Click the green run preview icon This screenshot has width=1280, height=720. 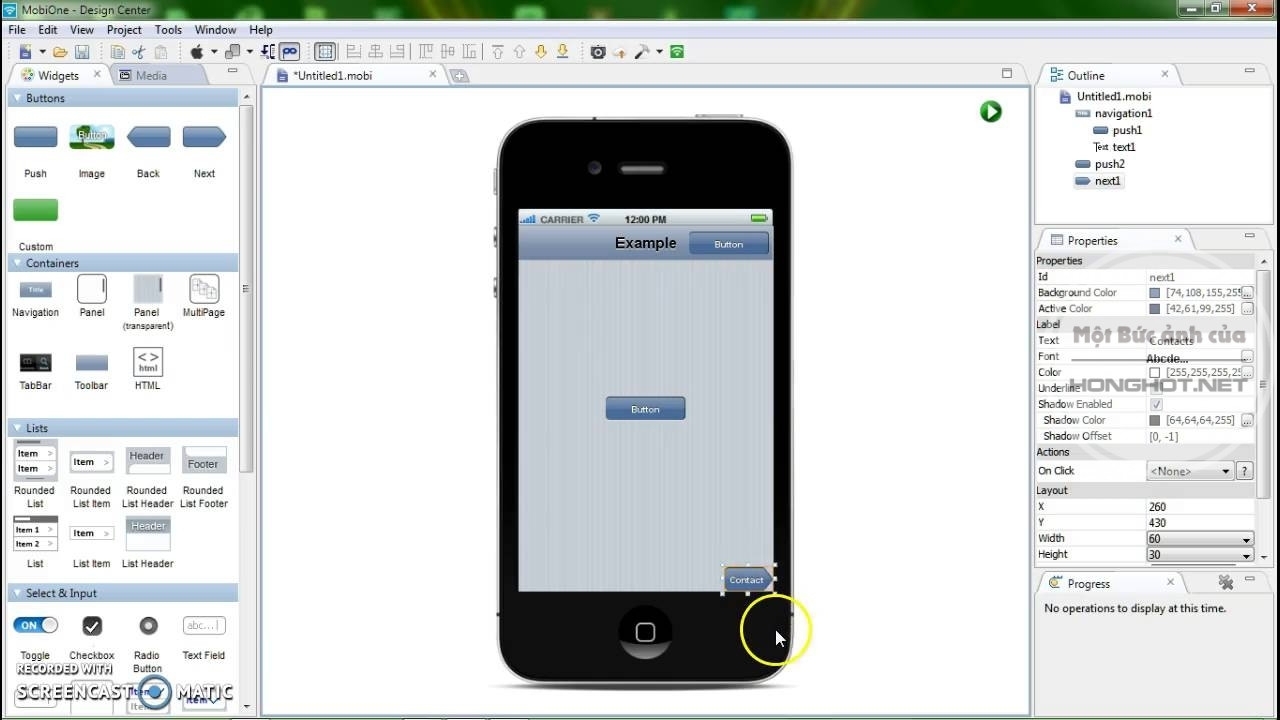pyautogui.click(x=990, y=112)
